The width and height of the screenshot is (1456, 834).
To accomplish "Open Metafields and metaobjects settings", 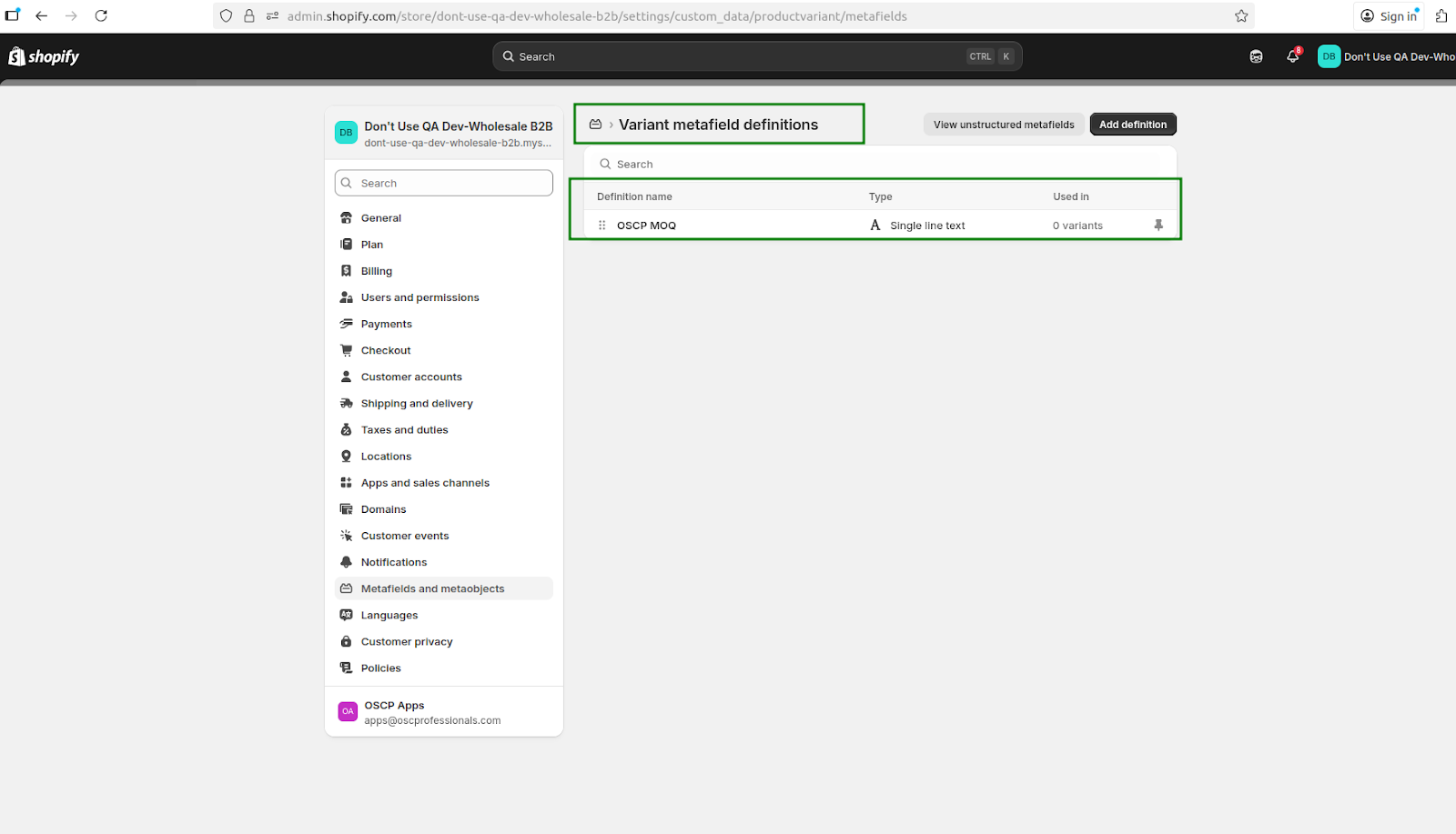I will click(x=432, y=588).
